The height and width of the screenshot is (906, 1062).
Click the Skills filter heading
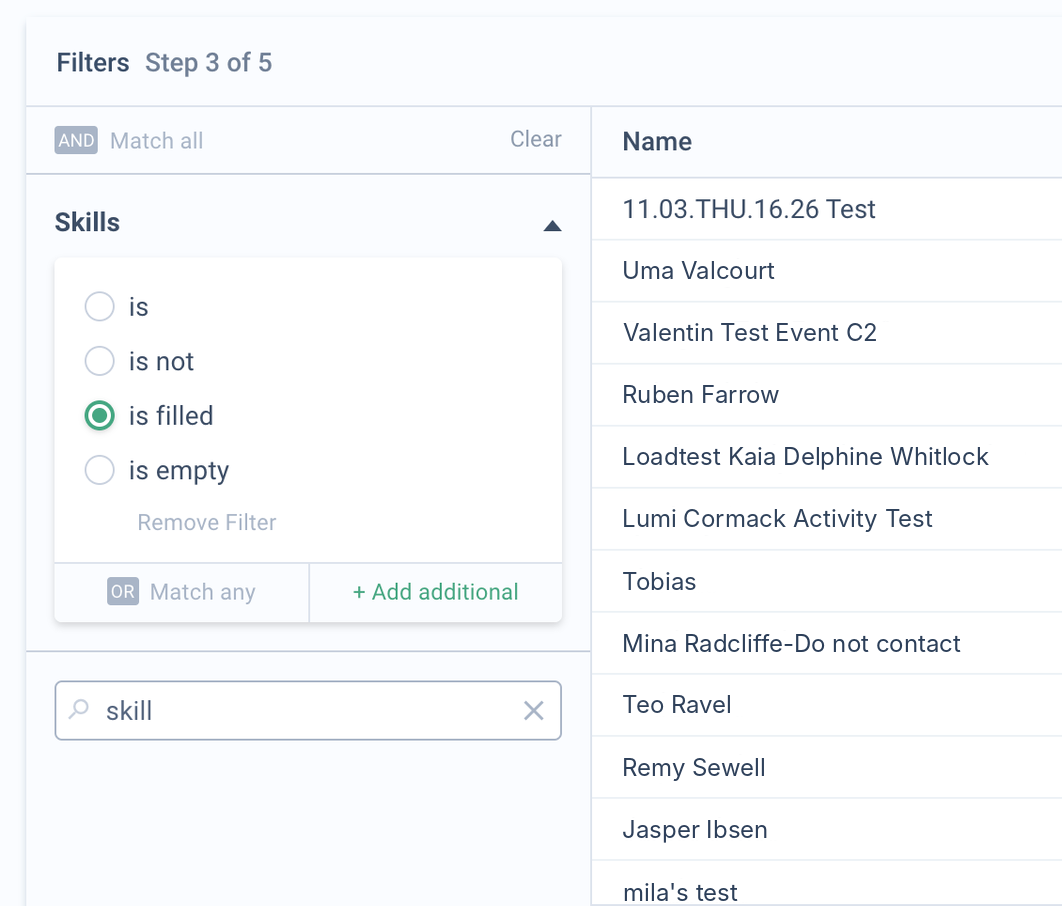[x=87, y=222]
